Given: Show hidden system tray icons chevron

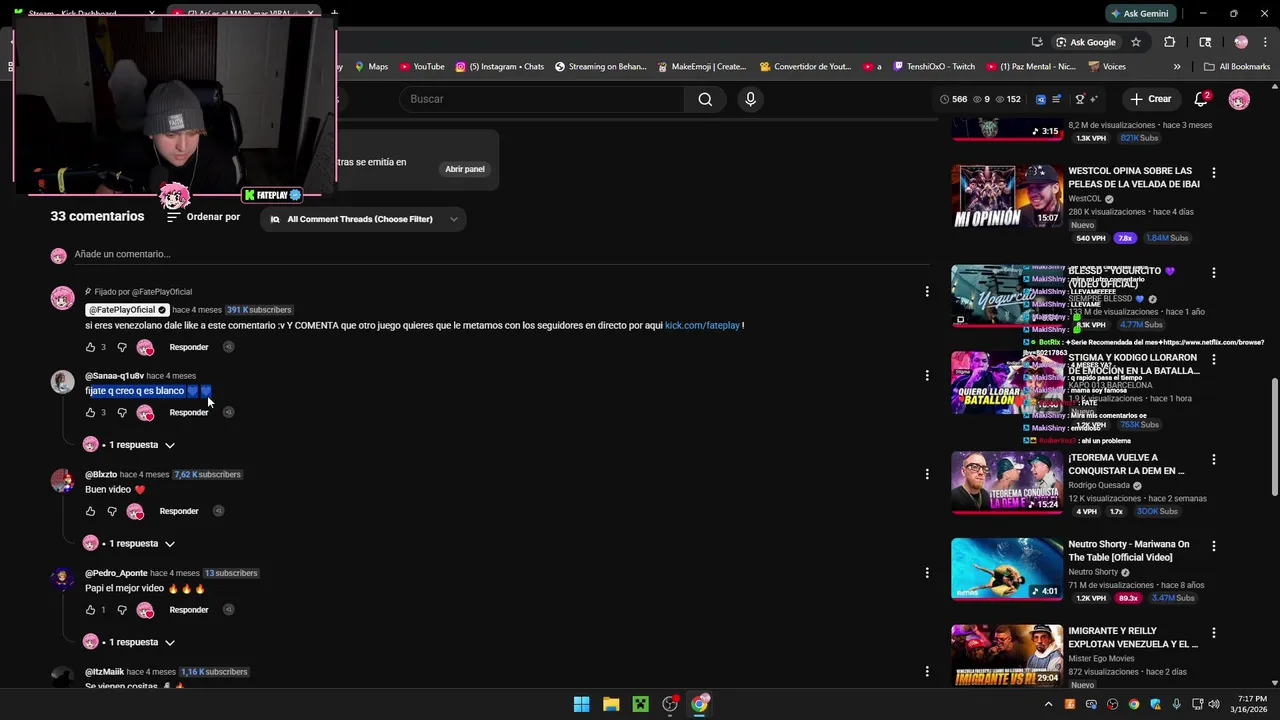Looking at the screenshot, I should tap(1048, 704).
